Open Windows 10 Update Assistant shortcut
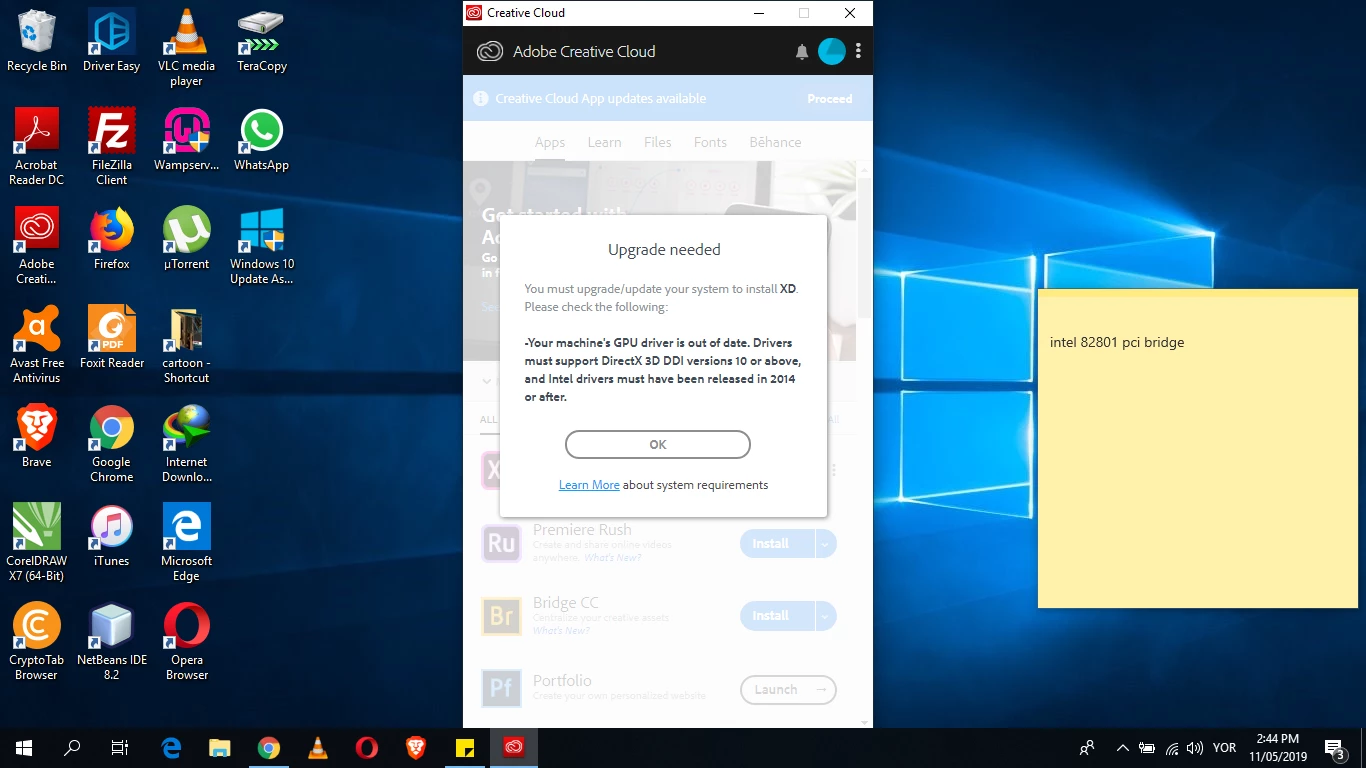 (x=262, y=246)
